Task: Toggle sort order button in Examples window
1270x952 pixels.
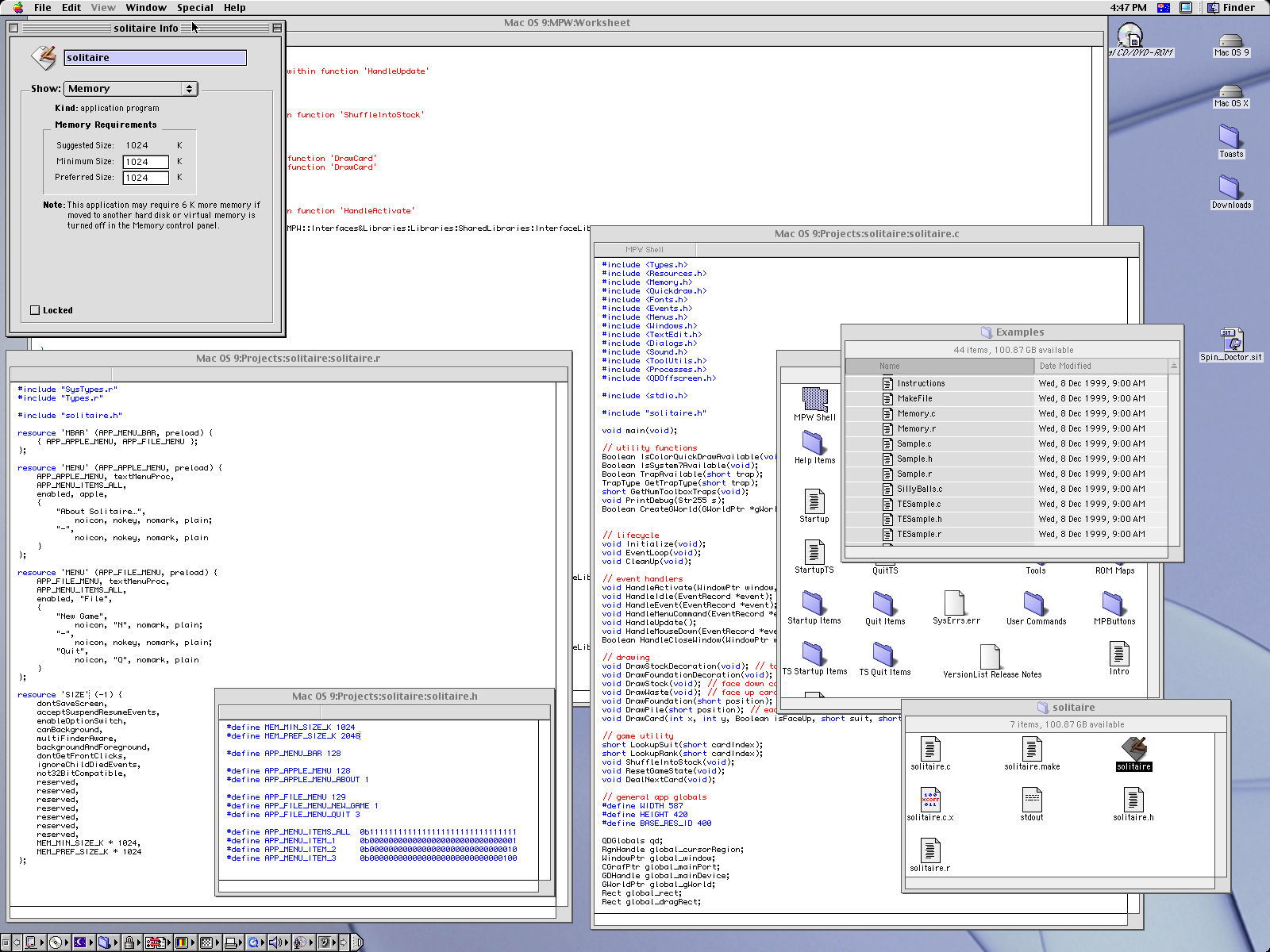Action: tap(1174, 366)
